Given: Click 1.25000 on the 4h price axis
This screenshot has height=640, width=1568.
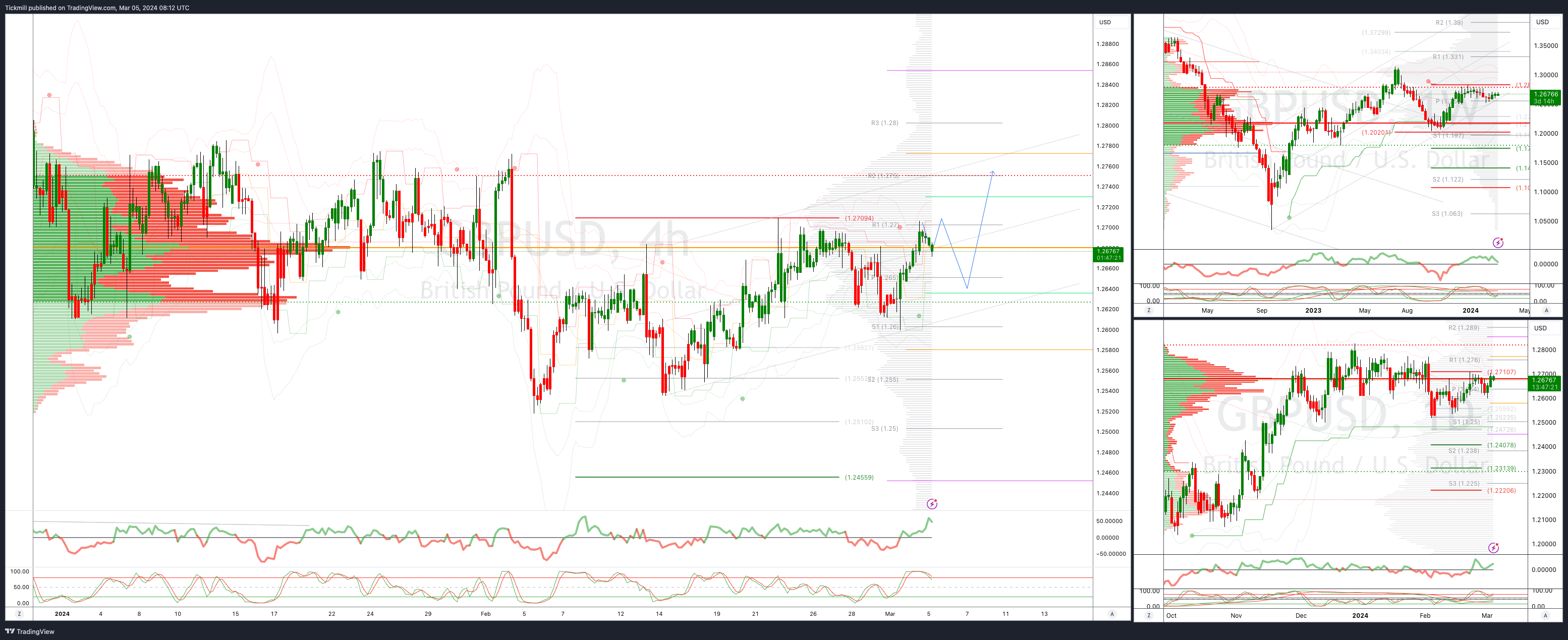Looking at the screenshot, I should click(1107, 432).
